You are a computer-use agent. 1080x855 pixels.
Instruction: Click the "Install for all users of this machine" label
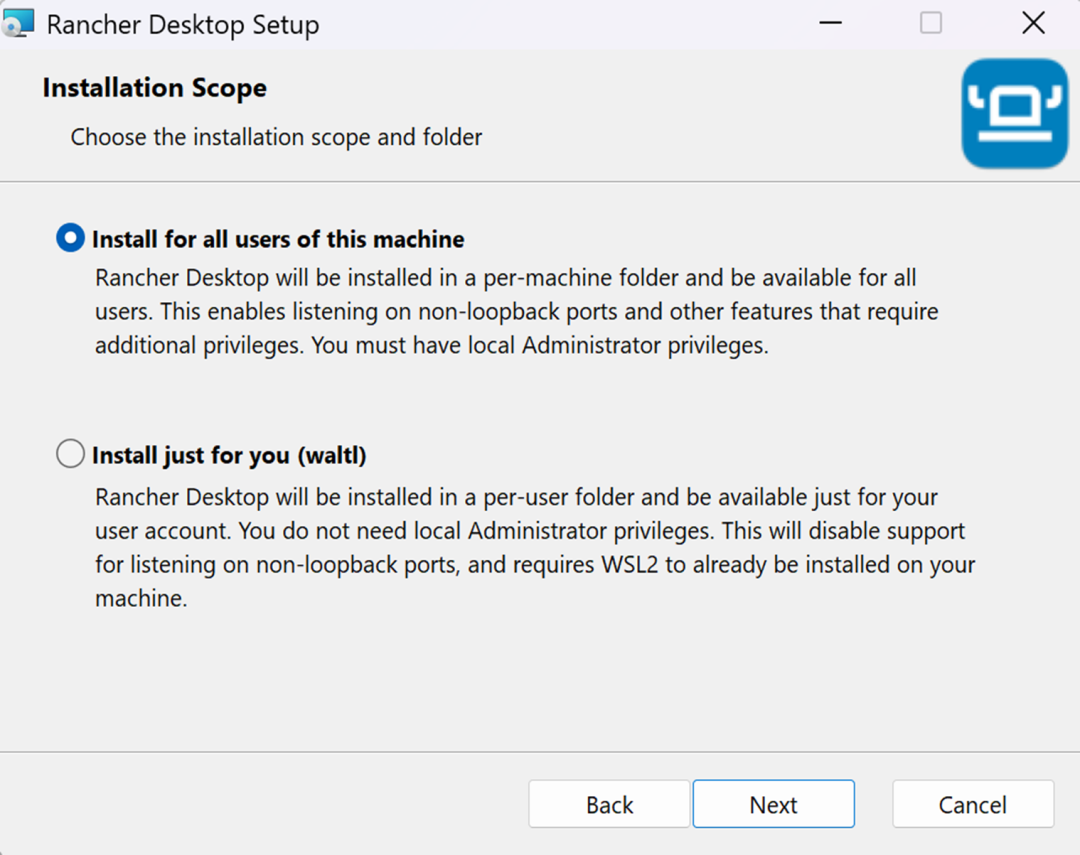point(278,240)
